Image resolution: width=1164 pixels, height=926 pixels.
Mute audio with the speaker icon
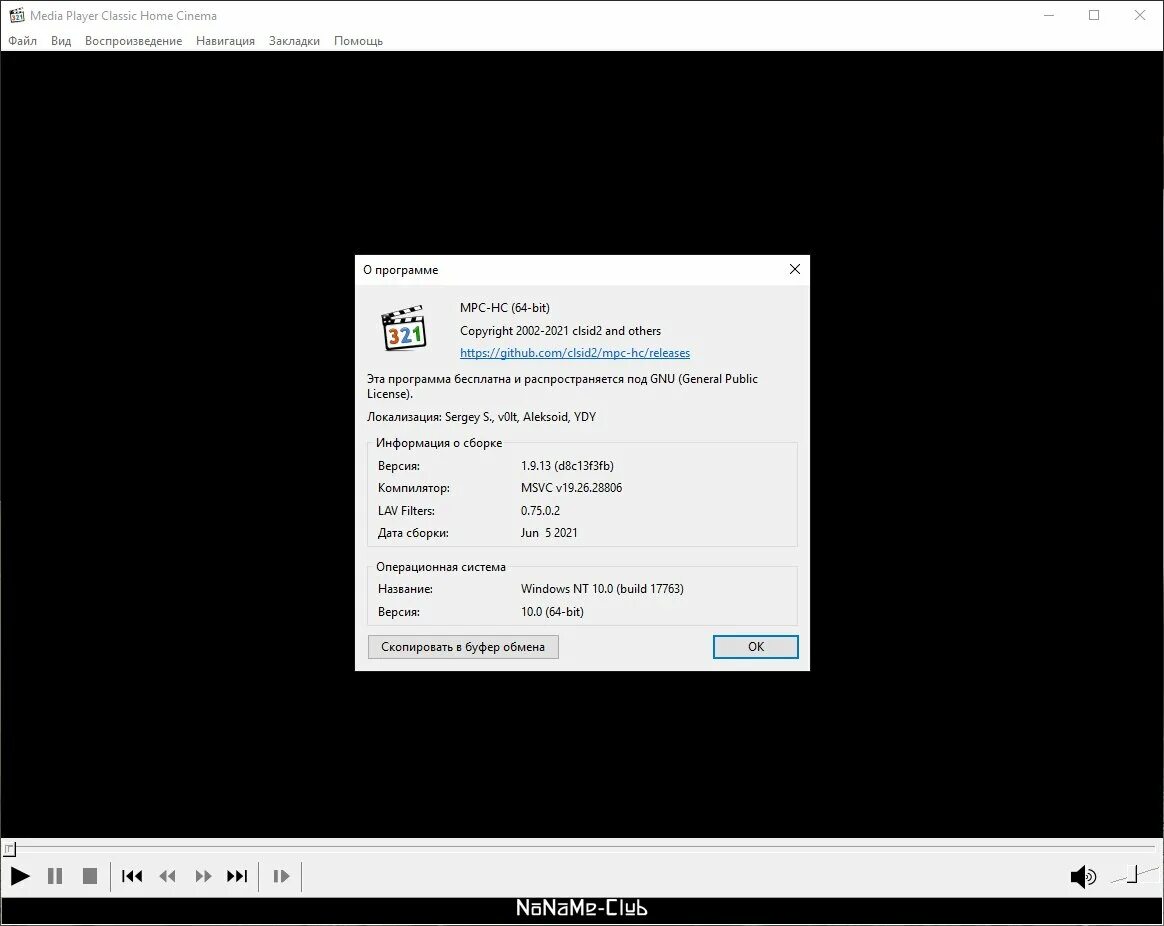coord(1083,877)
